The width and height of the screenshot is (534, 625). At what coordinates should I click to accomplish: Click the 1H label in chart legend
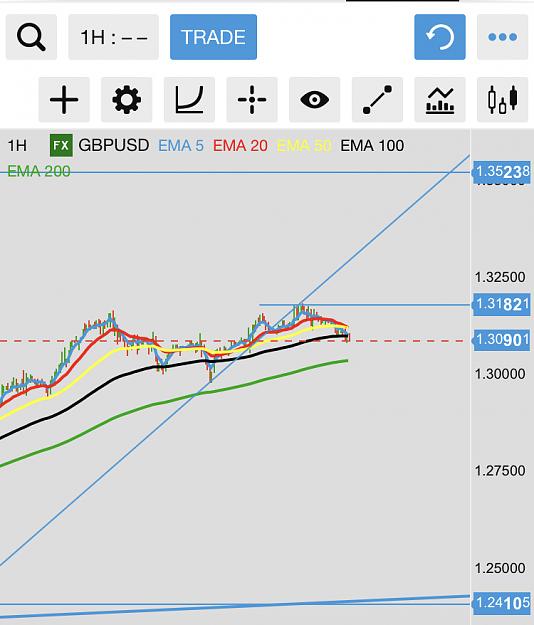click(17, 146)
